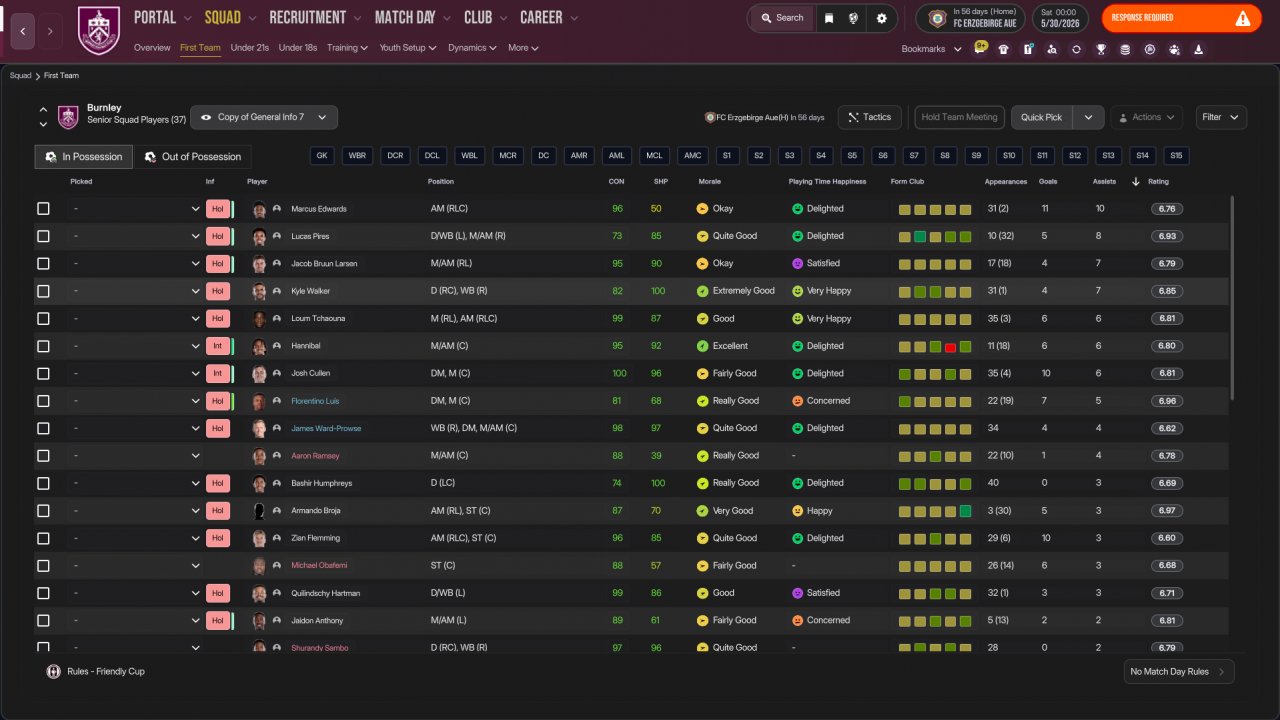Click Josh Cullen's Fairly Good morale icon
Image resolution: width=1280 pixels, height=720 pixels.
702,373
